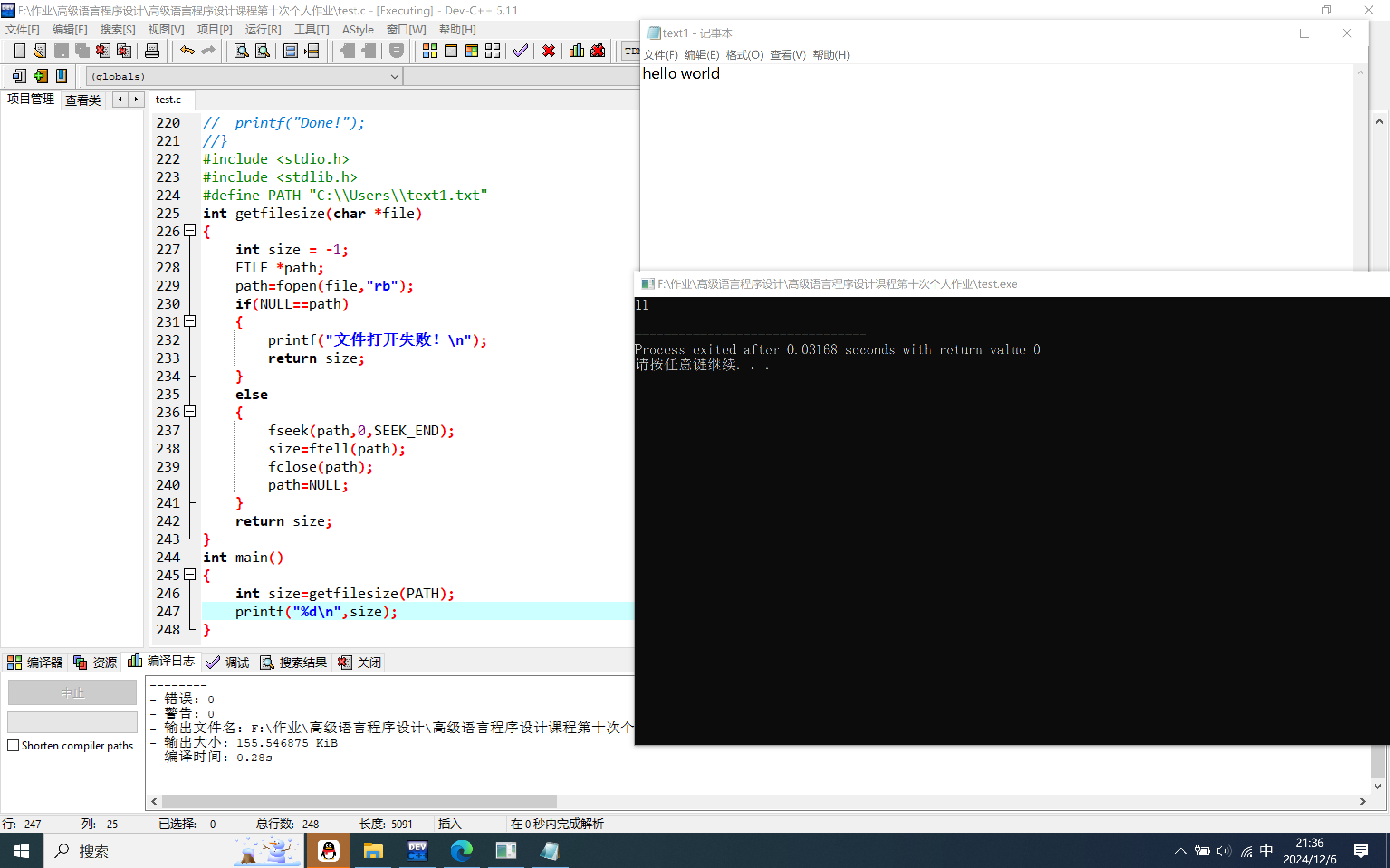Viewport: 1390px width, 868px height.
Task: Click the profile analysis bar chart icon
Action: tap(576, 51)
